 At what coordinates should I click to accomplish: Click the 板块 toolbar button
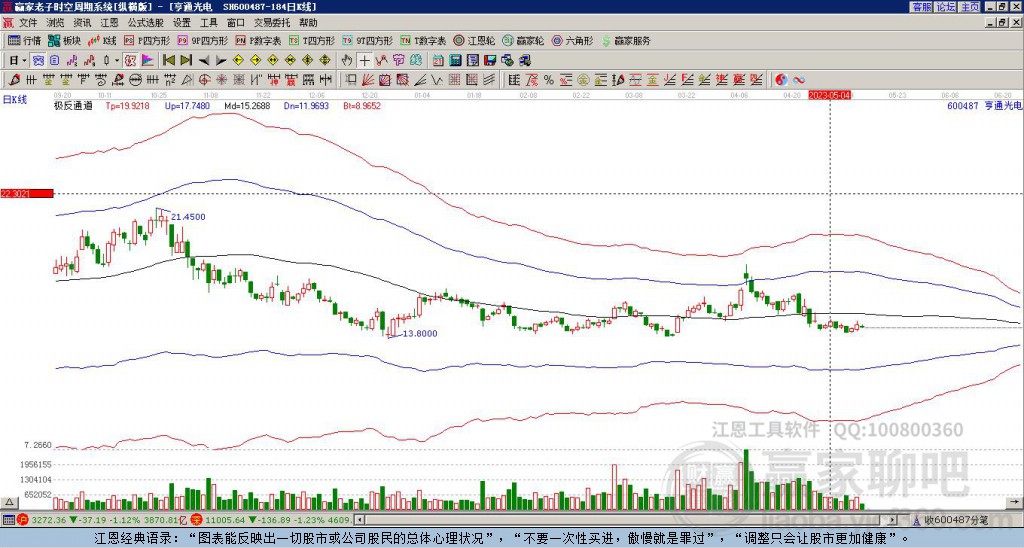point(64,41)
